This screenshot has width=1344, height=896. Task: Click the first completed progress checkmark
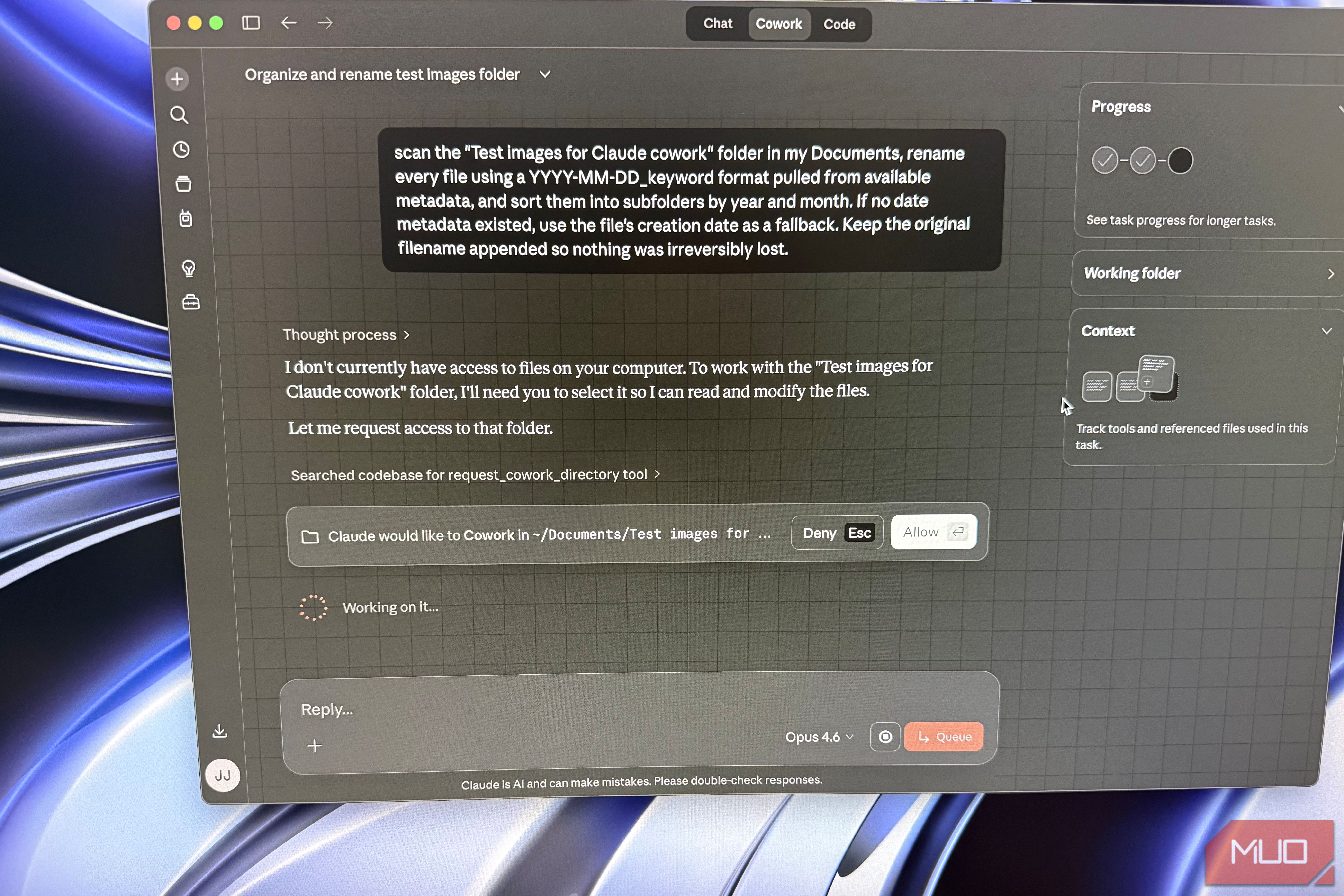[1105, 161]
